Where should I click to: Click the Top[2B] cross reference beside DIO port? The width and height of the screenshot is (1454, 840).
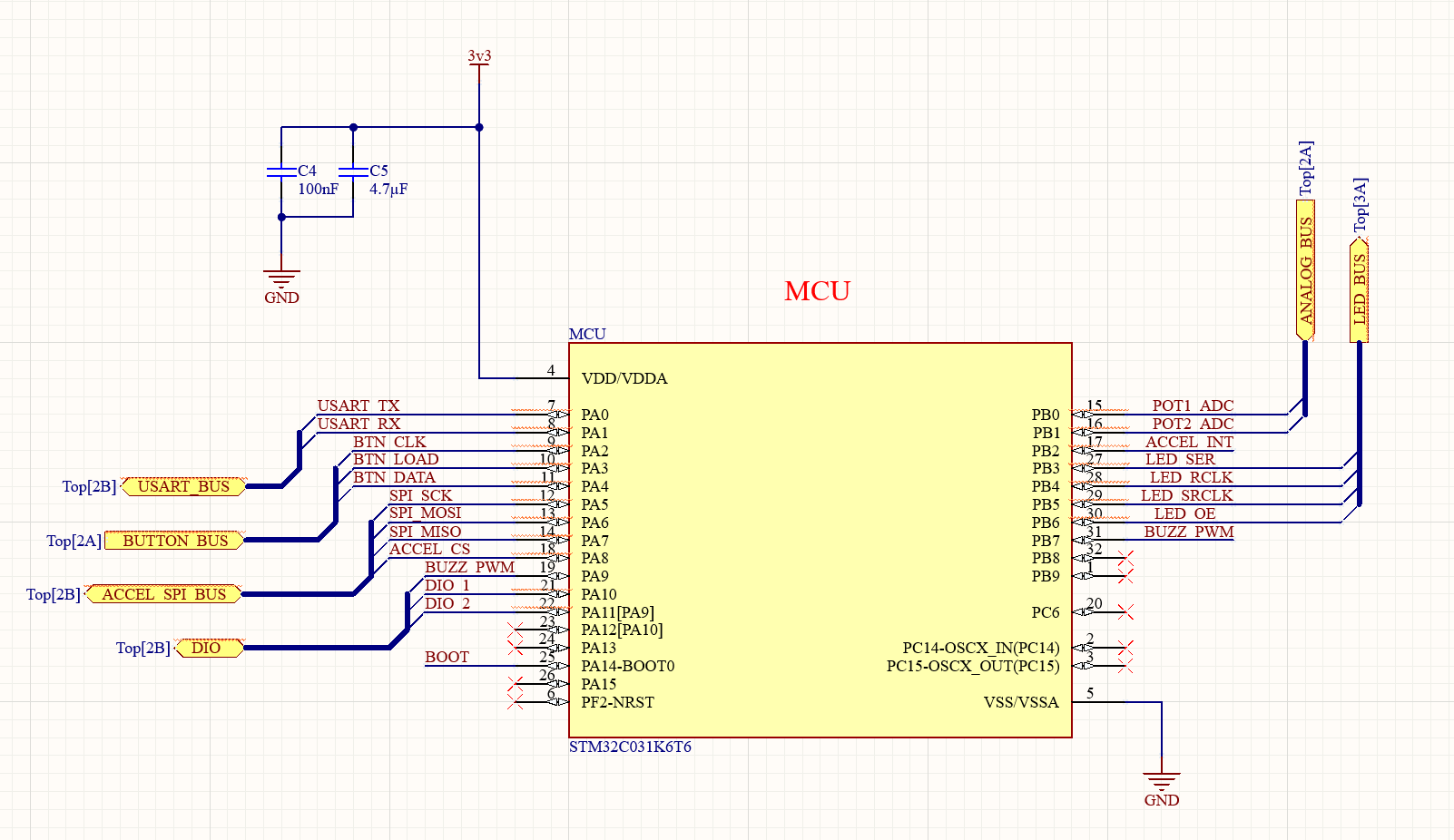click(142, 648)
